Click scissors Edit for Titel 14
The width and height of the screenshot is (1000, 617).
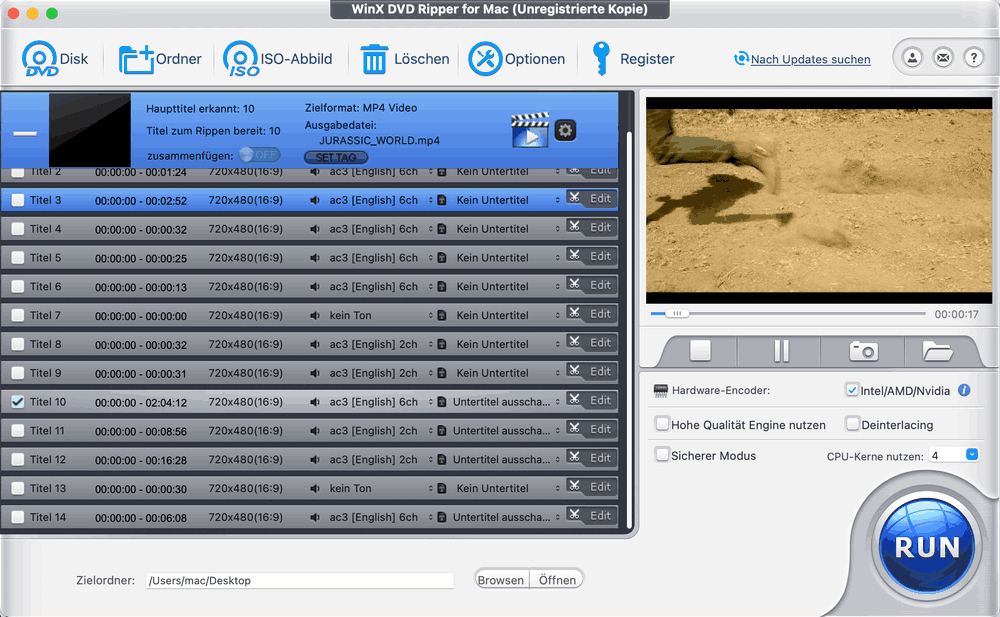click(x=591, y=516)
